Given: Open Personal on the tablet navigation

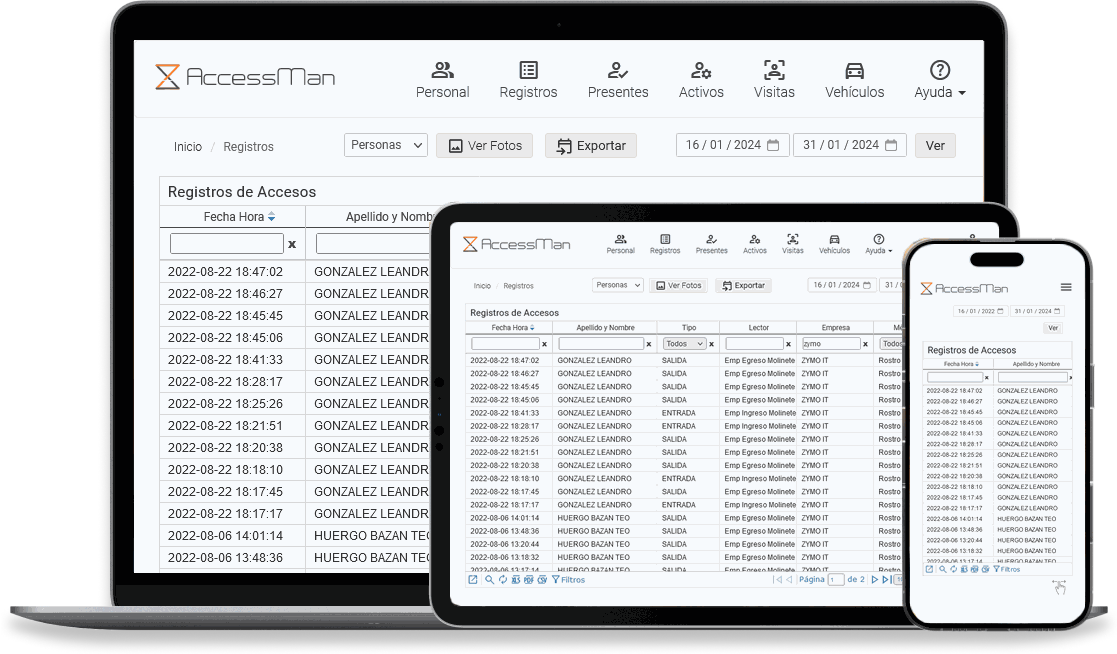Looking at the screenshot, I should (620, 244).
